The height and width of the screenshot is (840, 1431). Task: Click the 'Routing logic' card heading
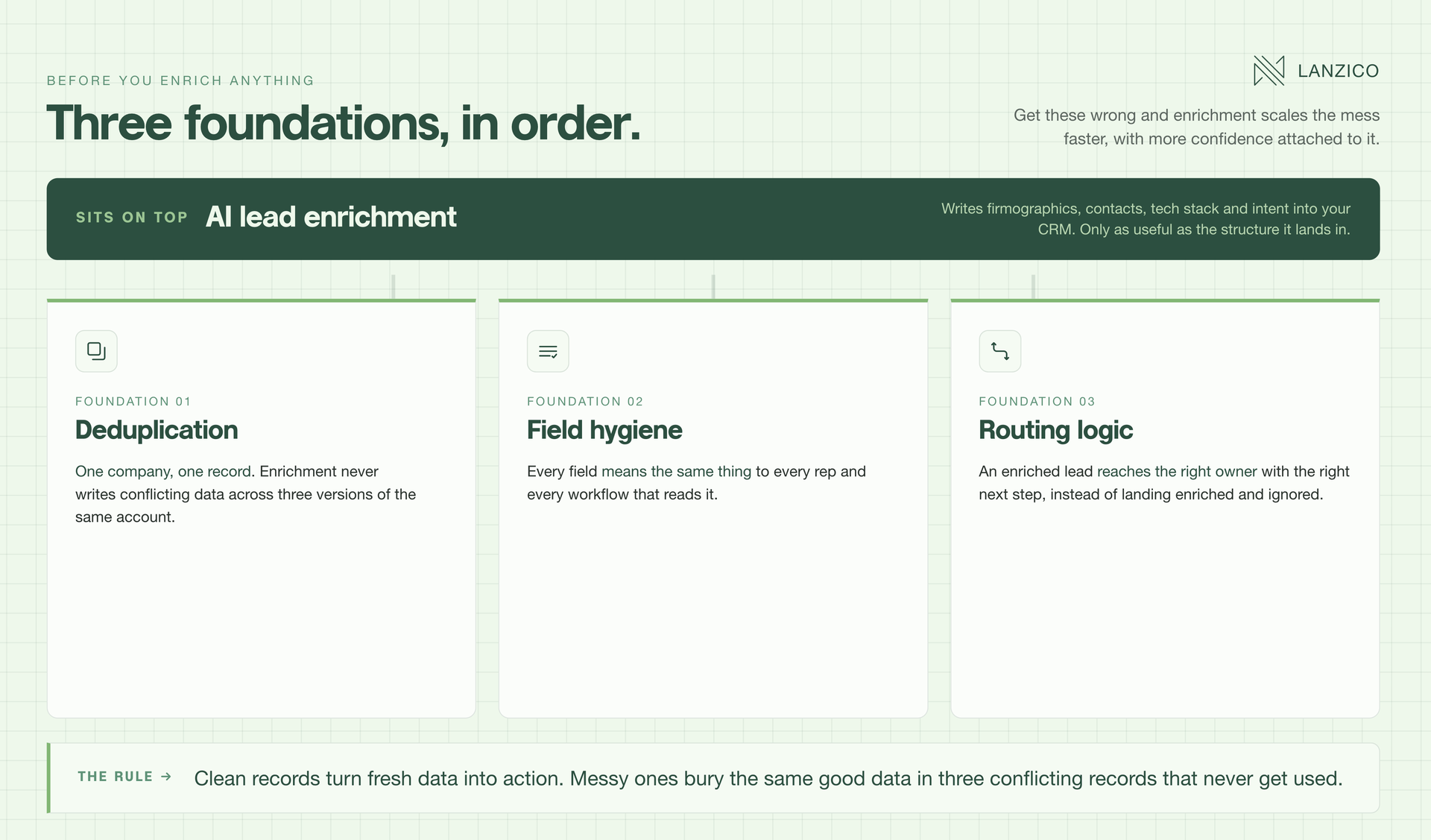coord(1055,430)
